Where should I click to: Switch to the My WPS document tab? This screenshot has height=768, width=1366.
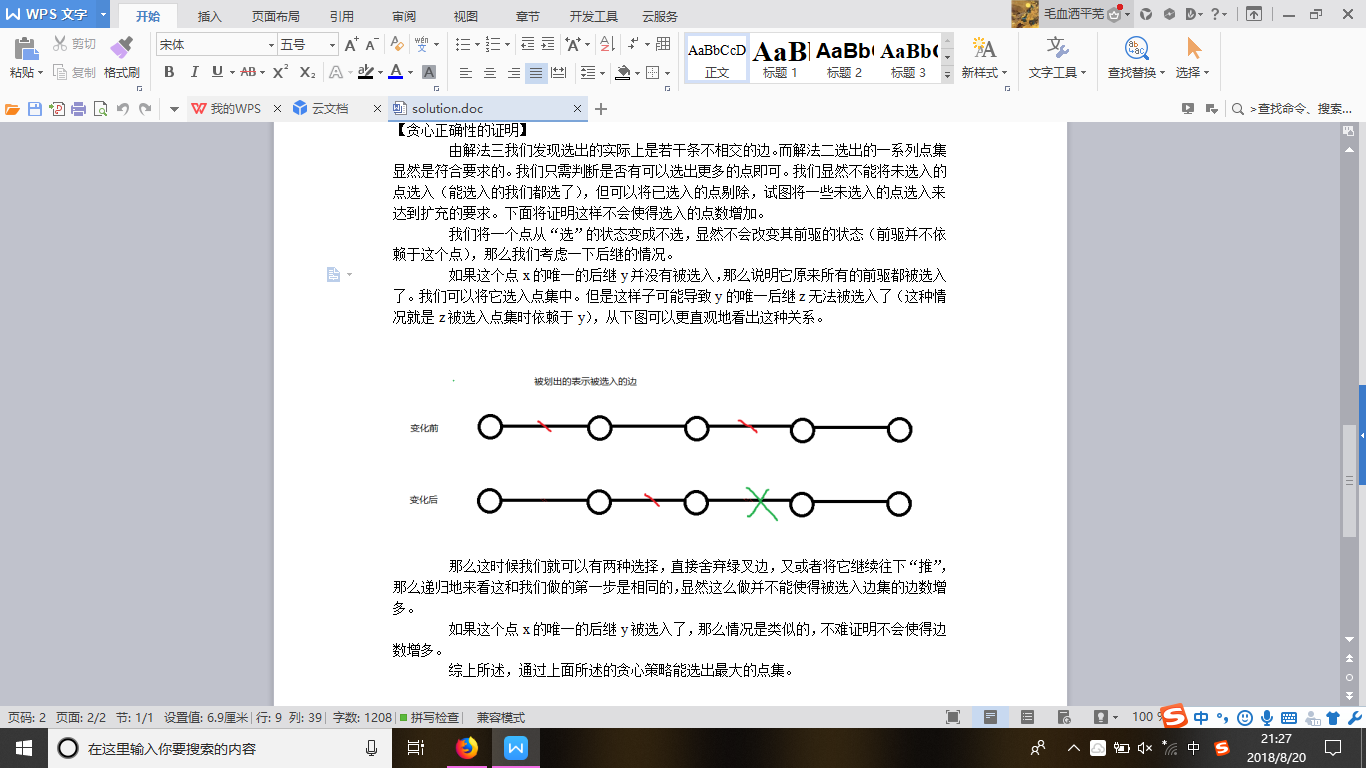(x=235, y=109)
